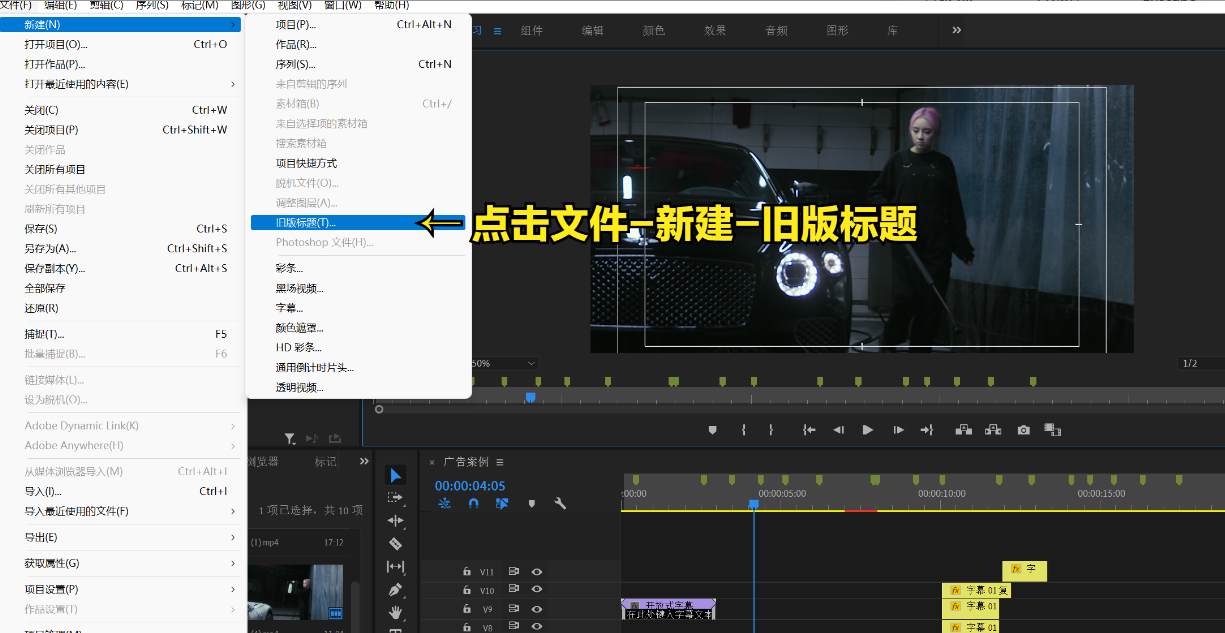
Task: Select 序列(S)... in the new submenu
Action: tap(296, 64)
